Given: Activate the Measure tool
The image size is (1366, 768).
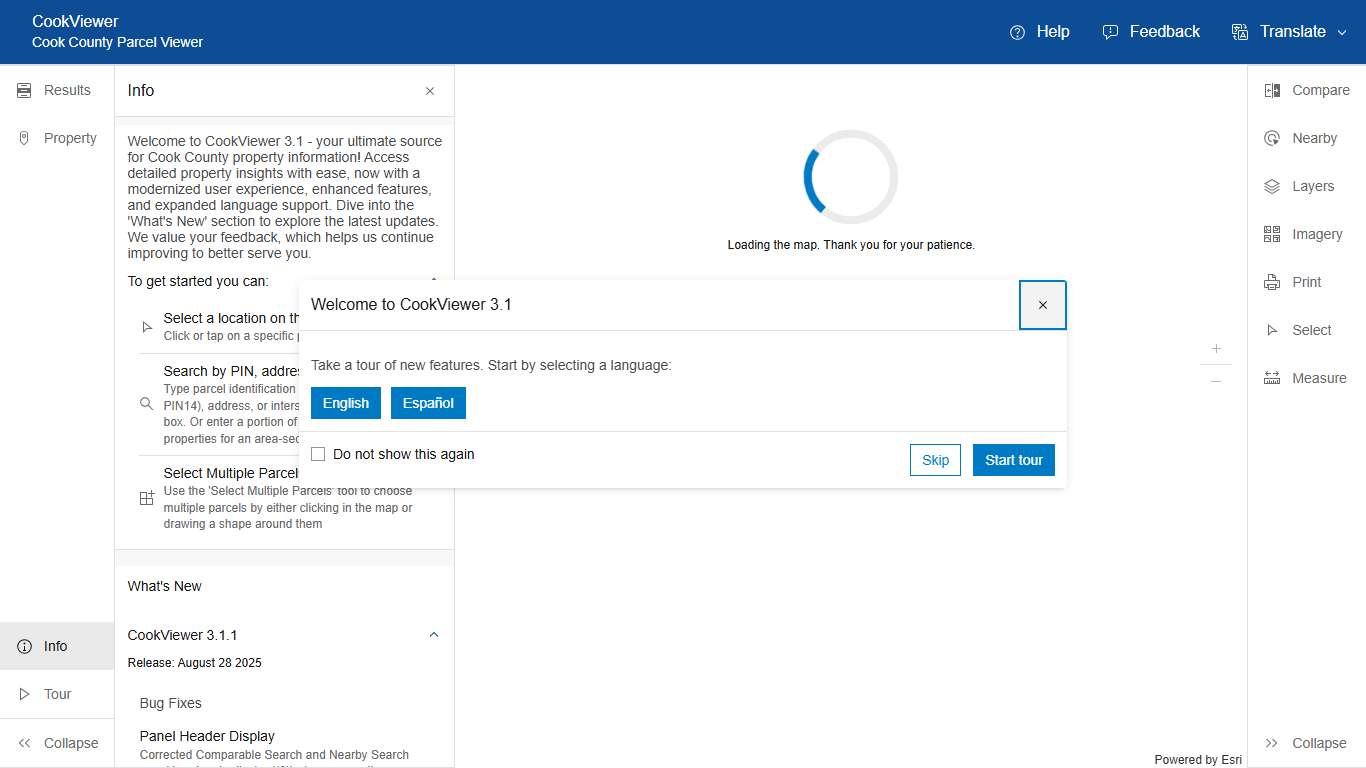Looking at the screenshot, I should (1306, 378).
